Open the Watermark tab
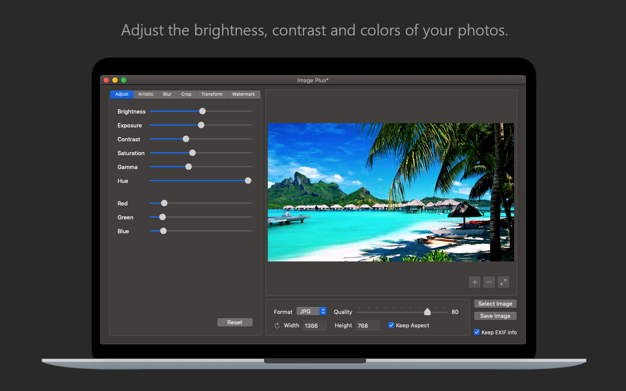Viewport: 626px width, 391px height. [243, 94]
